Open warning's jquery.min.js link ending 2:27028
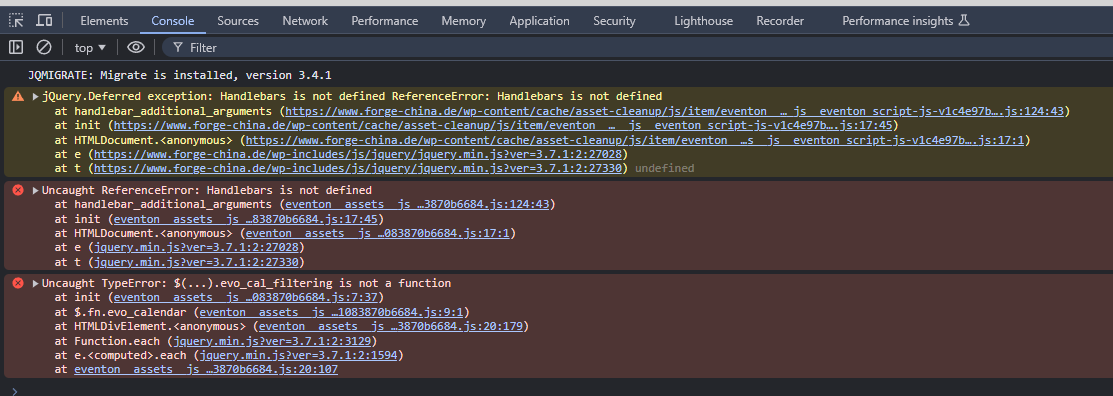 [x=358, y=154]
